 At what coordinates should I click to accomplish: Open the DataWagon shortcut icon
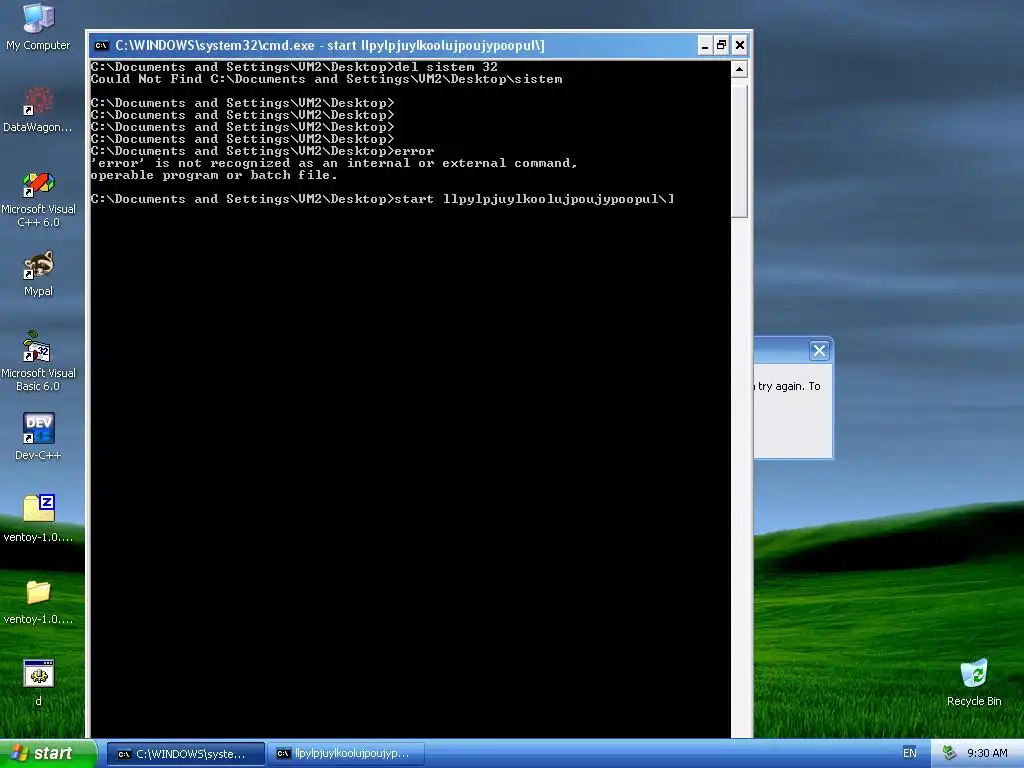(x=38, y=110)
